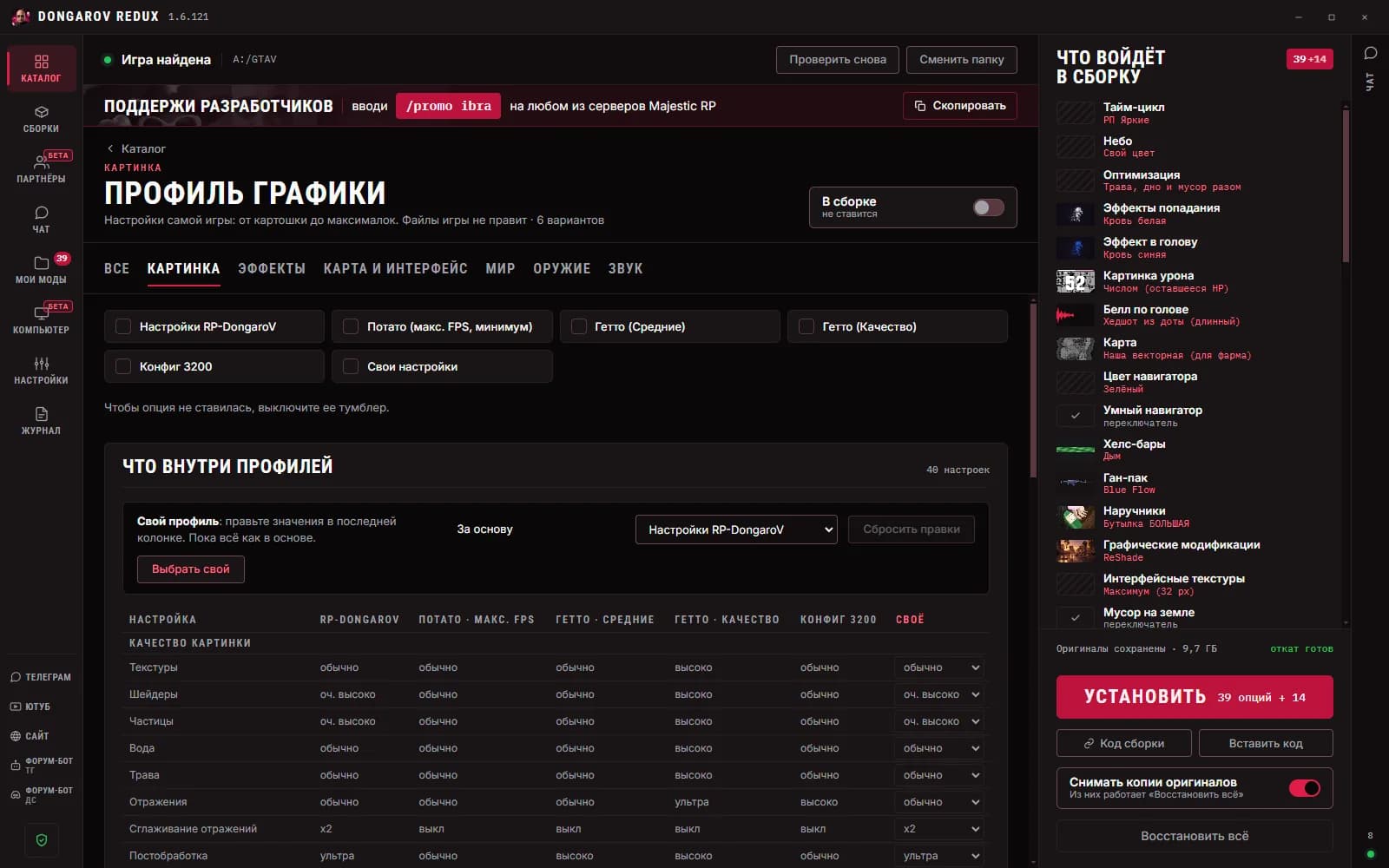Click the green shield icon in sidebar

click(x=42, y=840)
